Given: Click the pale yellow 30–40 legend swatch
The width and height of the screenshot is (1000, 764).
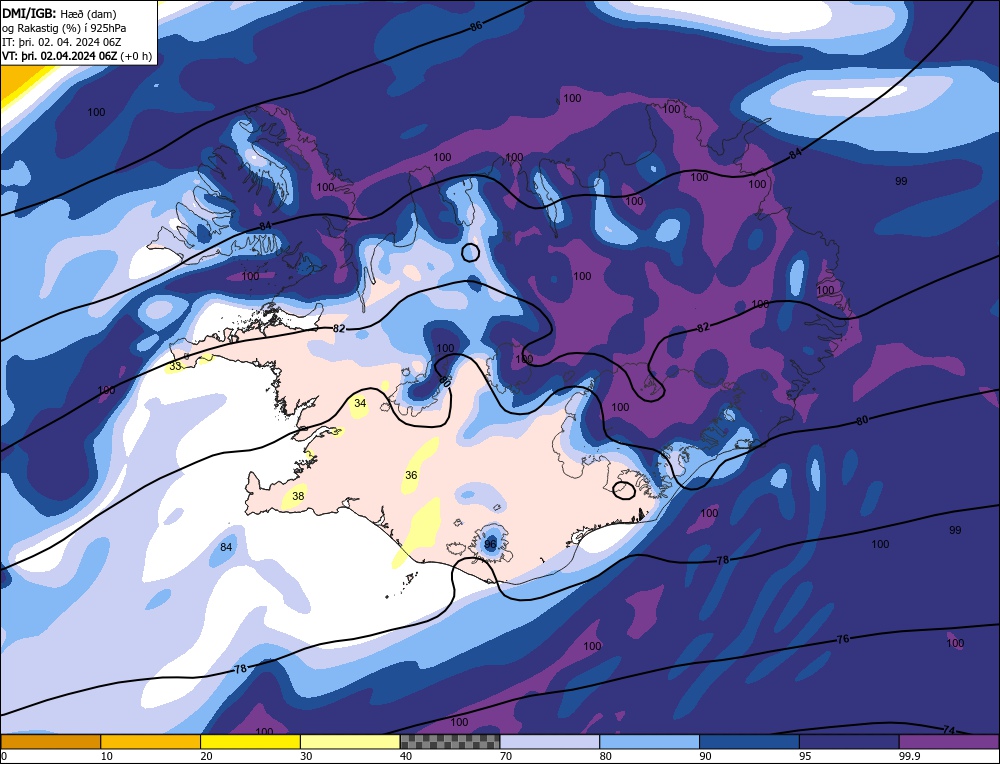Looking at the screenshot, I should click(x=350, y=741).
